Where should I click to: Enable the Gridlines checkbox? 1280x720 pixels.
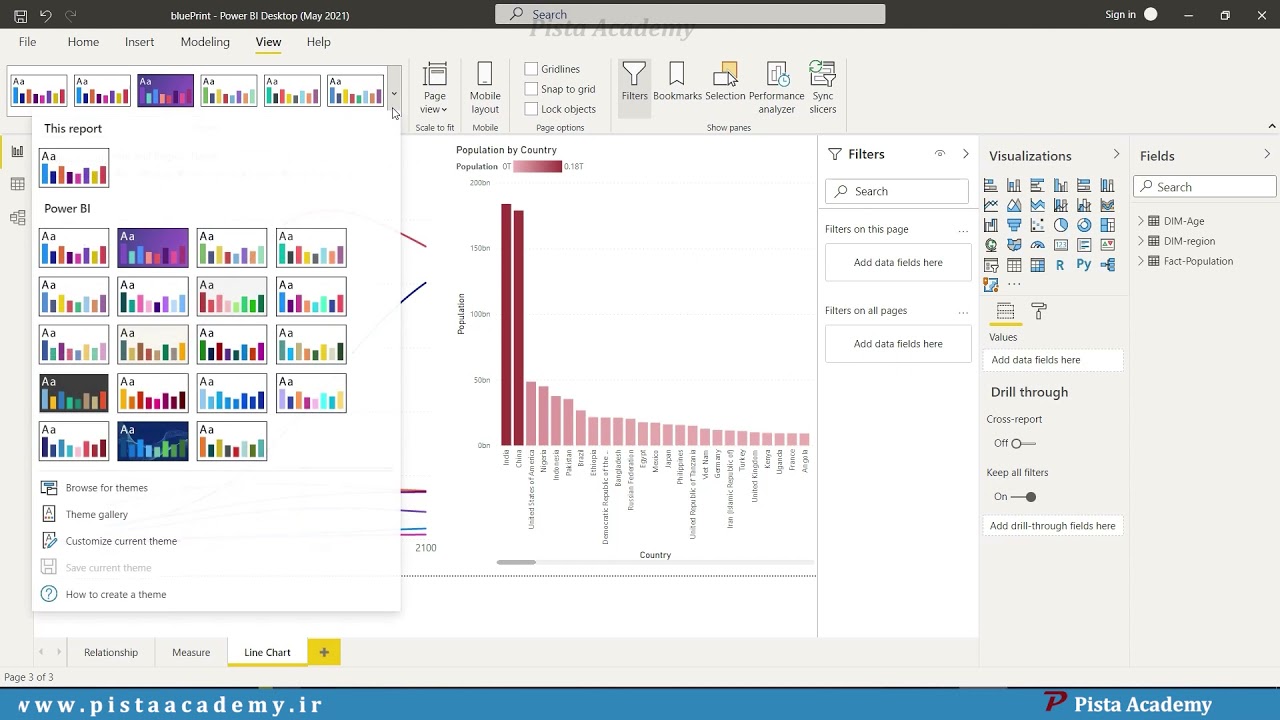coord(531,69)
